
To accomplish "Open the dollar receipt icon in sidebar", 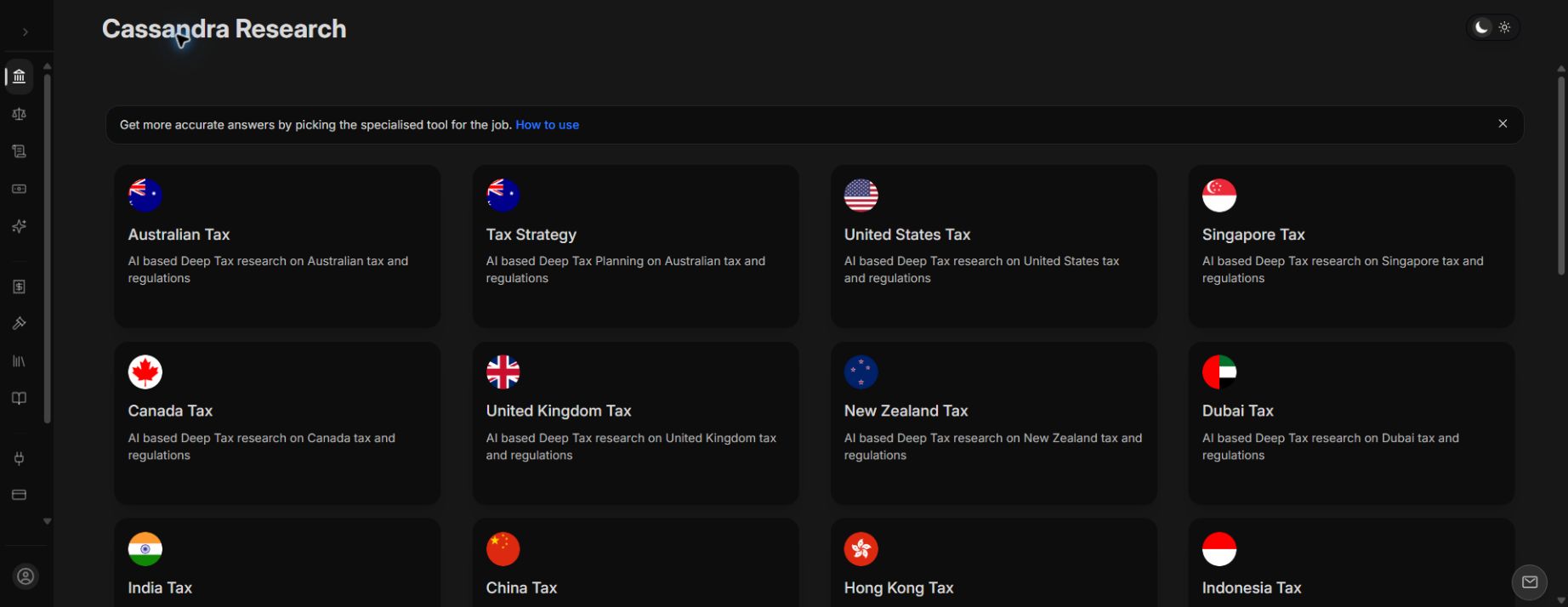I will pos(19,286).
